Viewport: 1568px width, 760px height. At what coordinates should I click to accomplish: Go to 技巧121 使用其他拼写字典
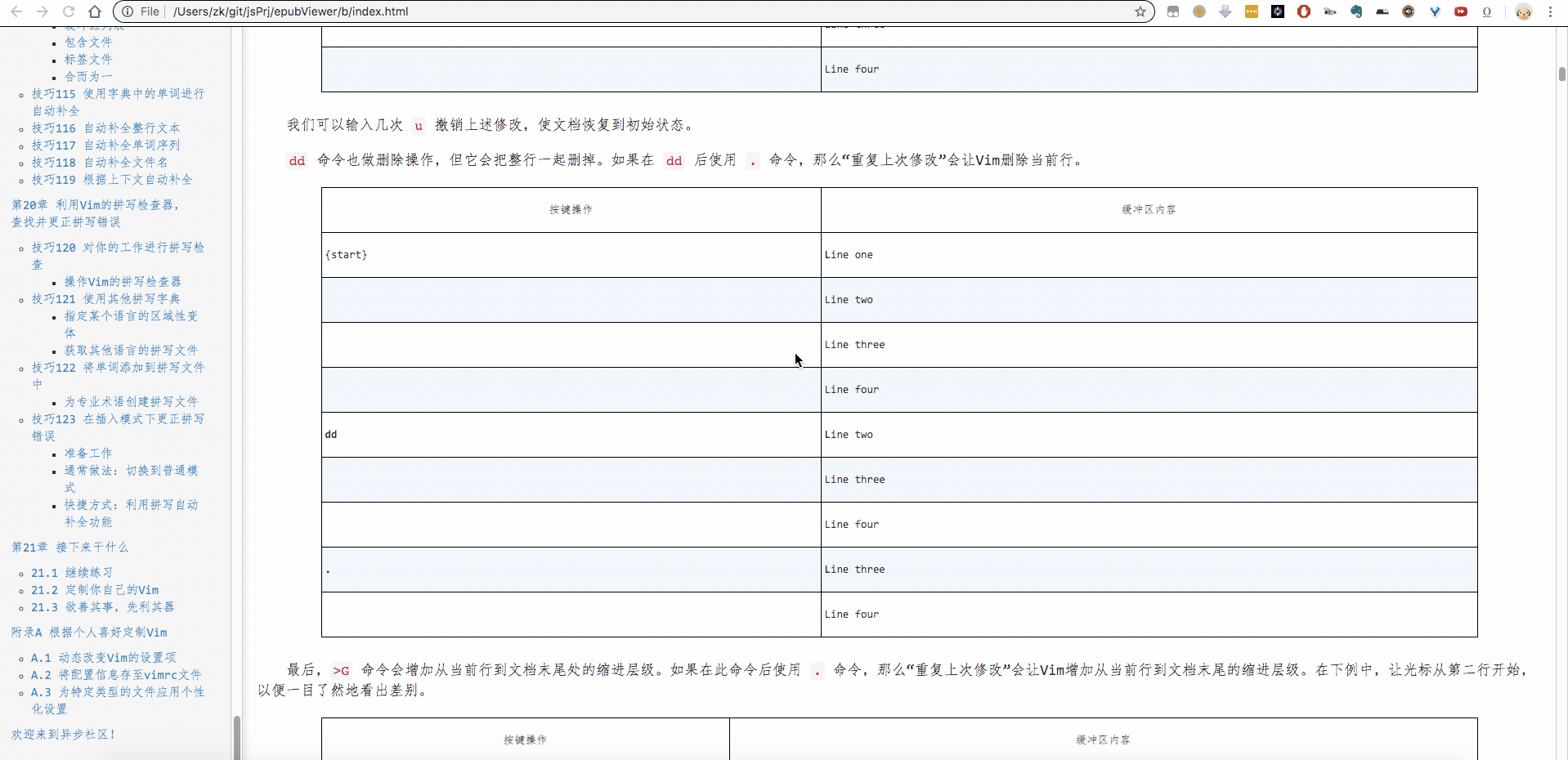coord(105,299)
